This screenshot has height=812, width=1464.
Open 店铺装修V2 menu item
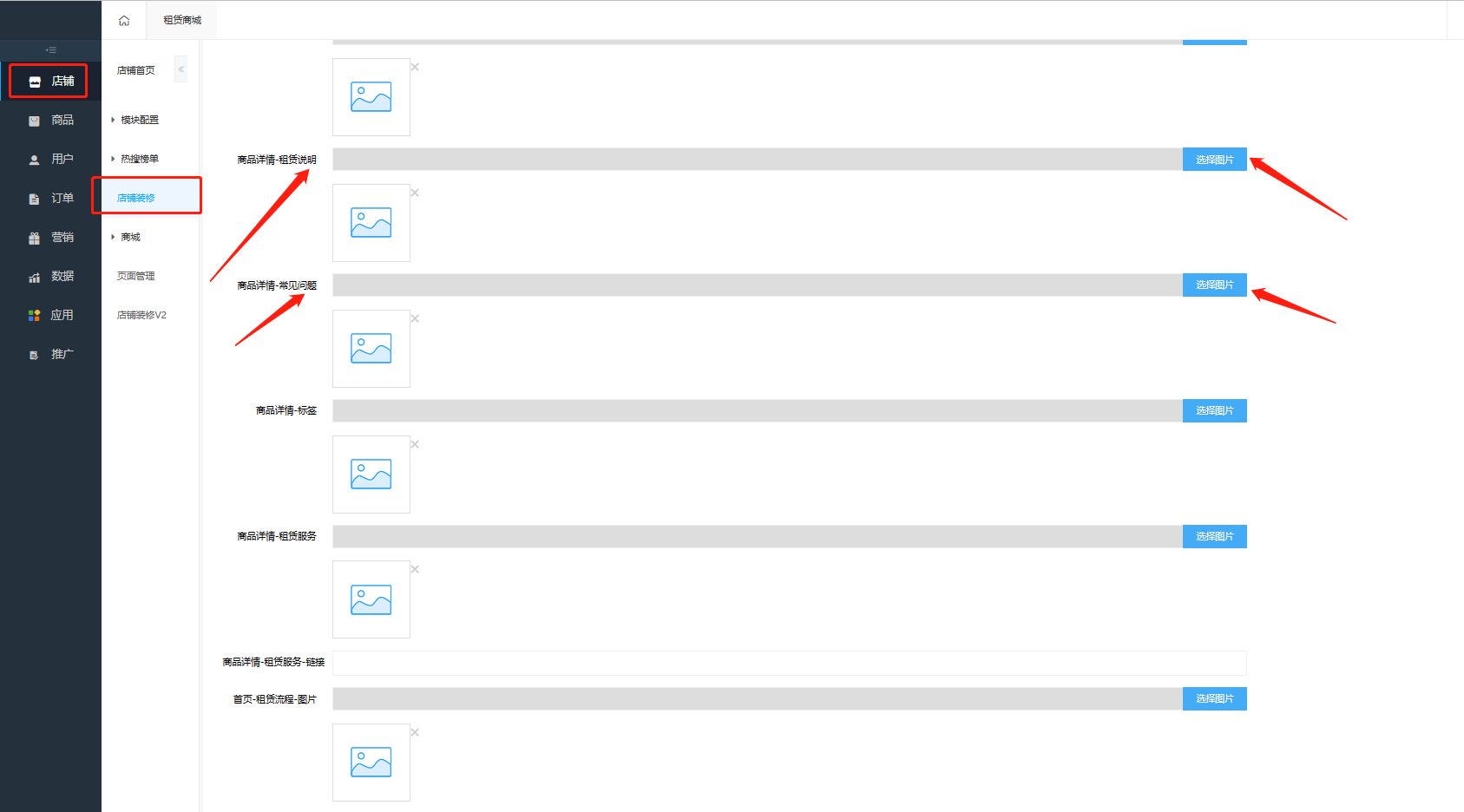click(141, 316)
